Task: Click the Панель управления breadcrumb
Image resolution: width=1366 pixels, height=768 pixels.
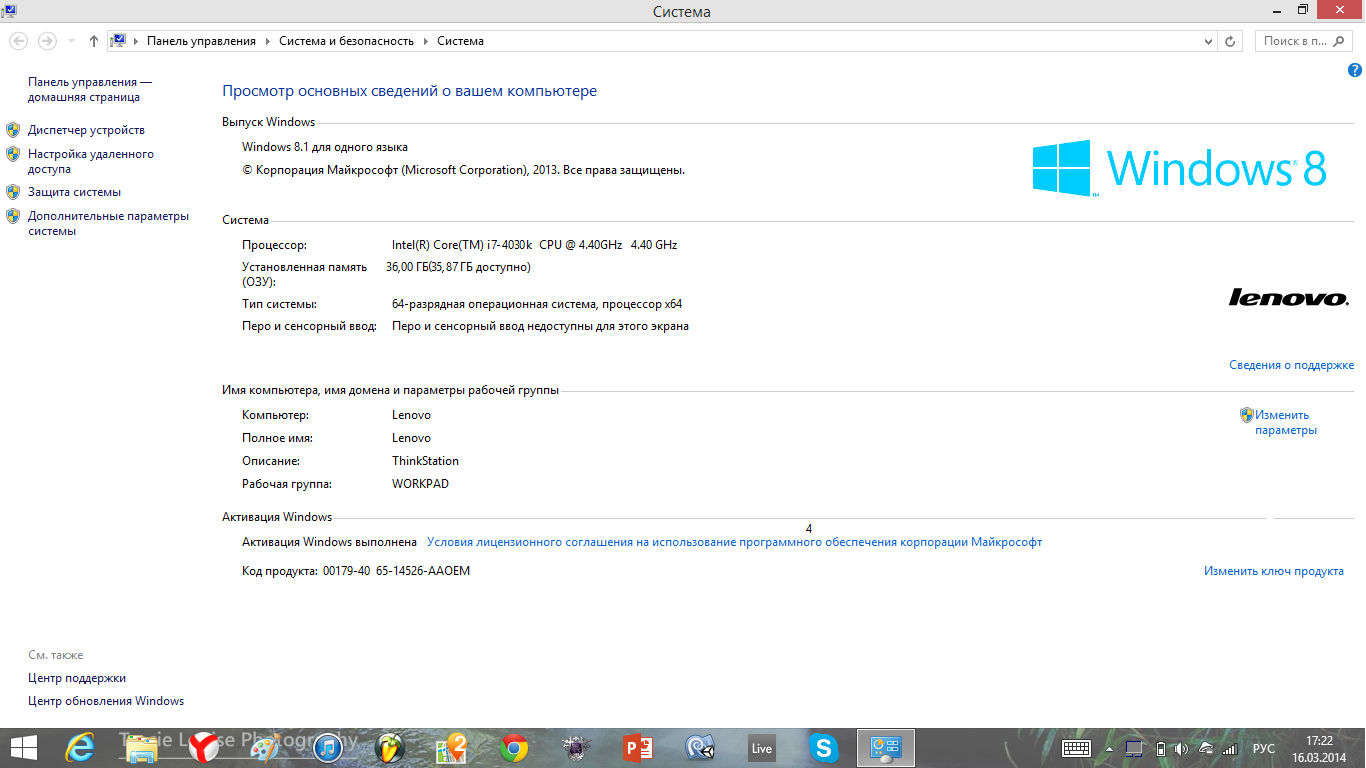Action: tap(201, 41)
